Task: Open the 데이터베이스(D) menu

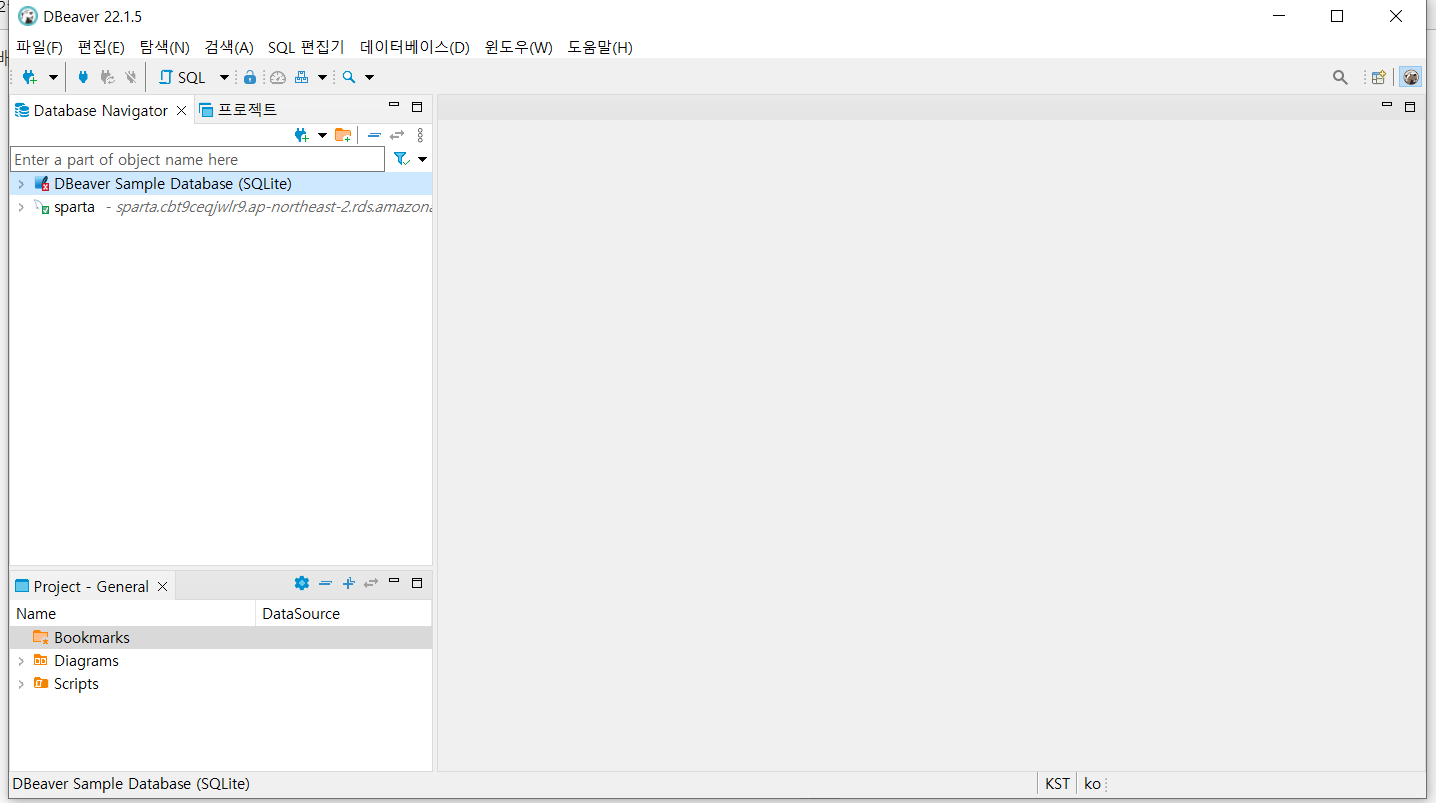Action: tap(415, 47)
